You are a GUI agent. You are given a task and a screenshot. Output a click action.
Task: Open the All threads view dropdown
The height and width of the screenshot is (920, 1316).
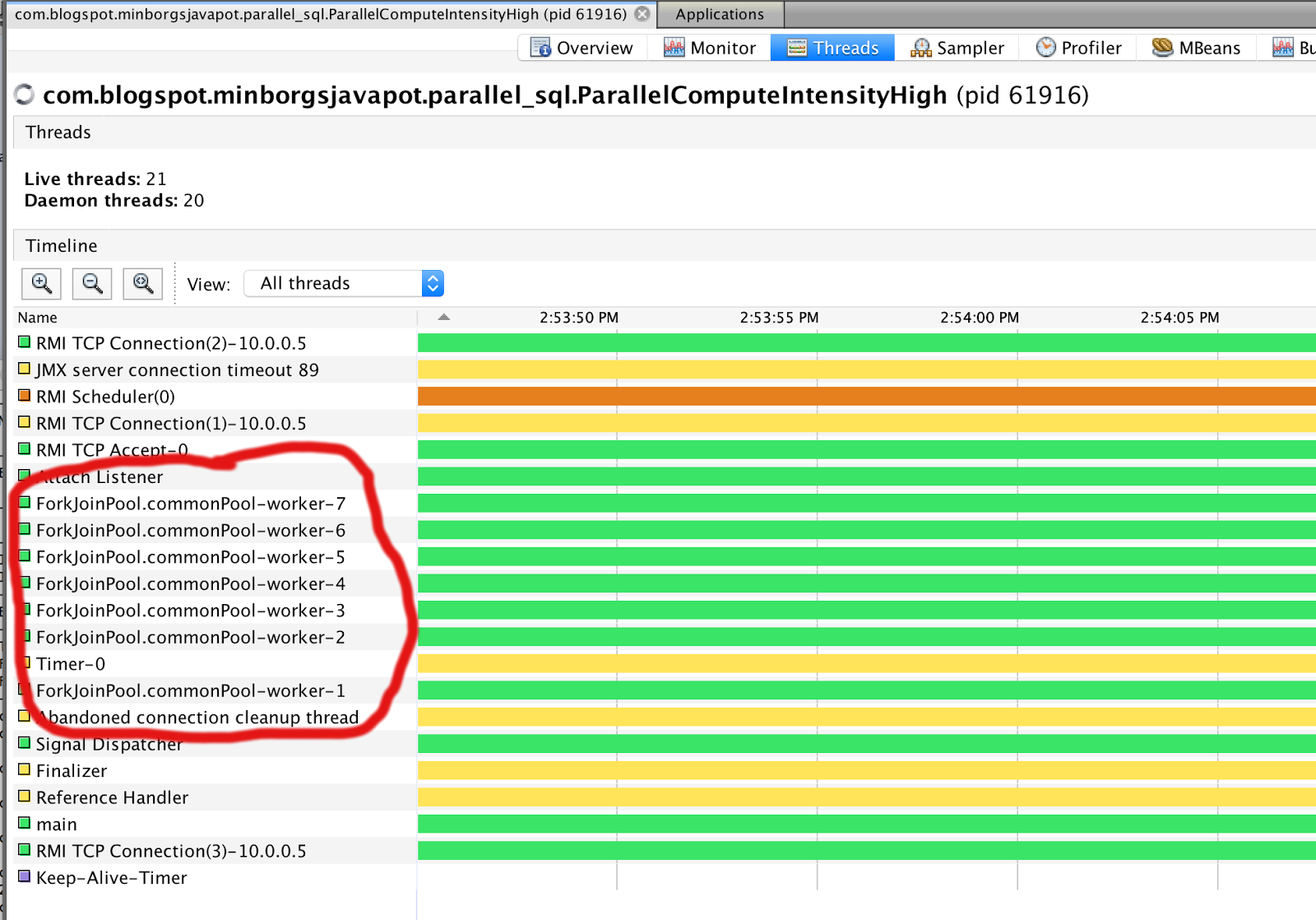[345, 283]
